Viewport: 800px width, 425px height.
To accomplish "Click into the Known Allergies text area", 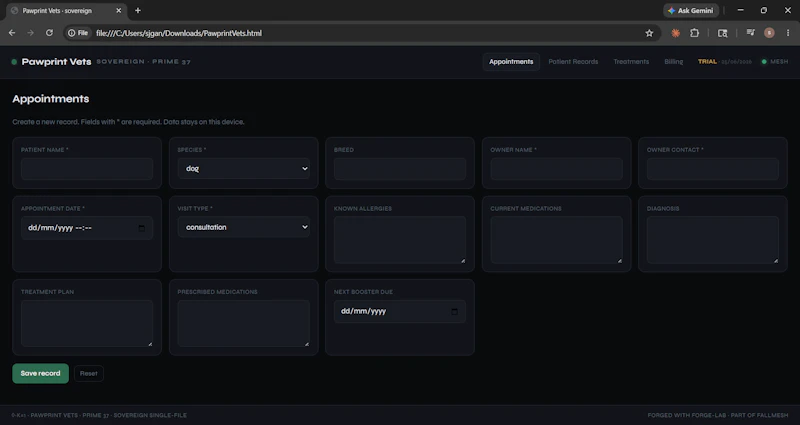I will point(399,240).
